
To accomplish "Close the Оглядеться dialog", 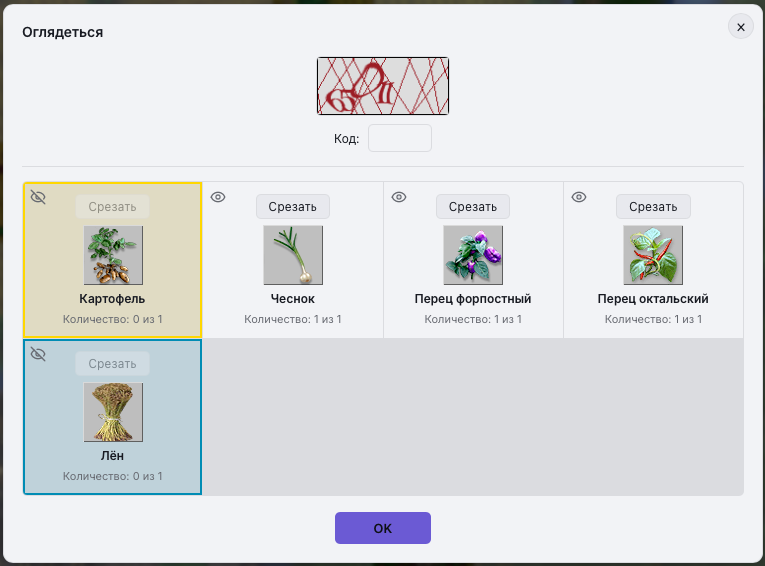I will [x=741, y=27].
